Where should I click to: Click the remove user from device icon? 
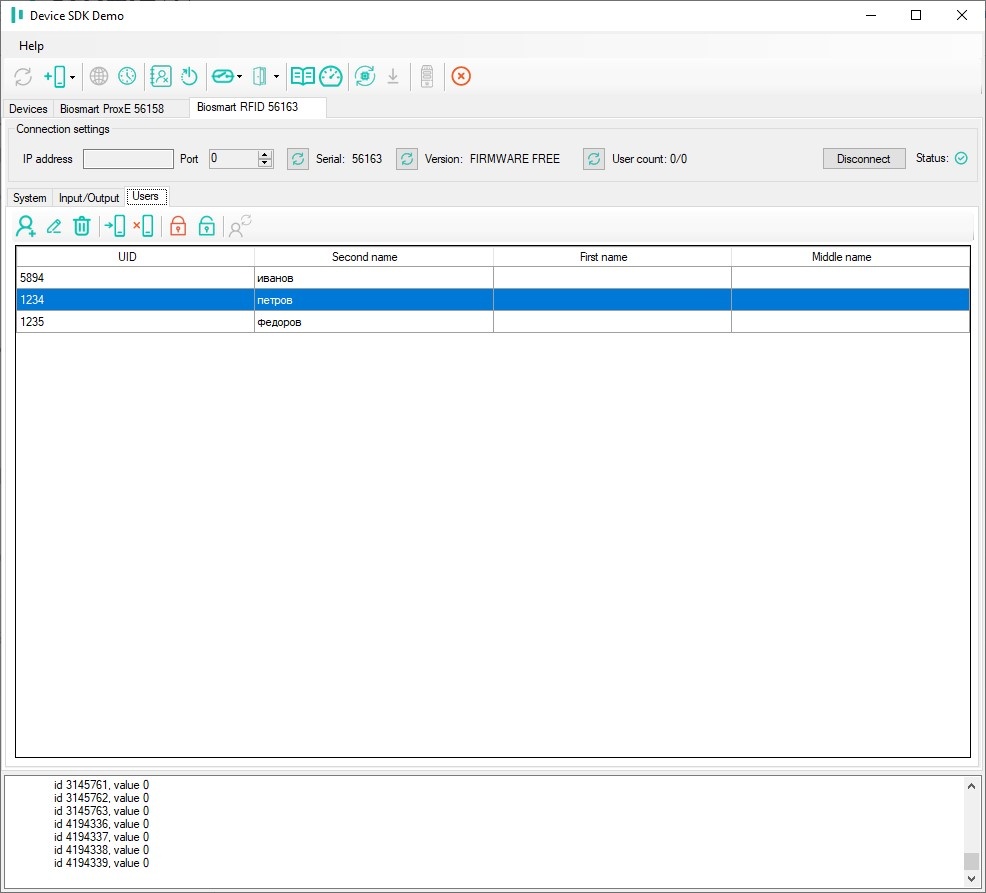click(144, 226)
